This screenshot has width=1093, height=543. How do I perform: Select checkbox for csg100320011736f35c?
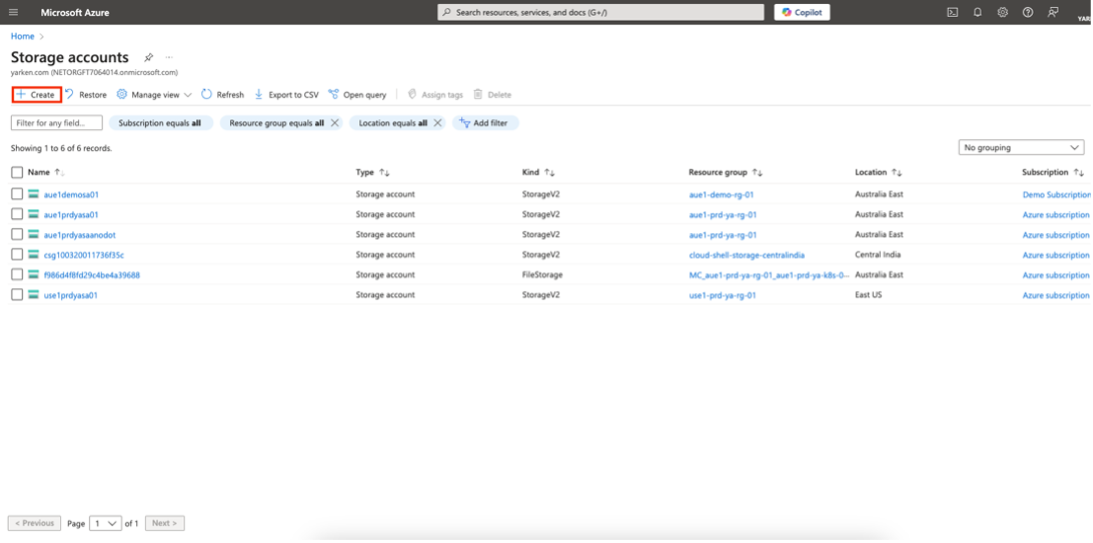point(17,255)
